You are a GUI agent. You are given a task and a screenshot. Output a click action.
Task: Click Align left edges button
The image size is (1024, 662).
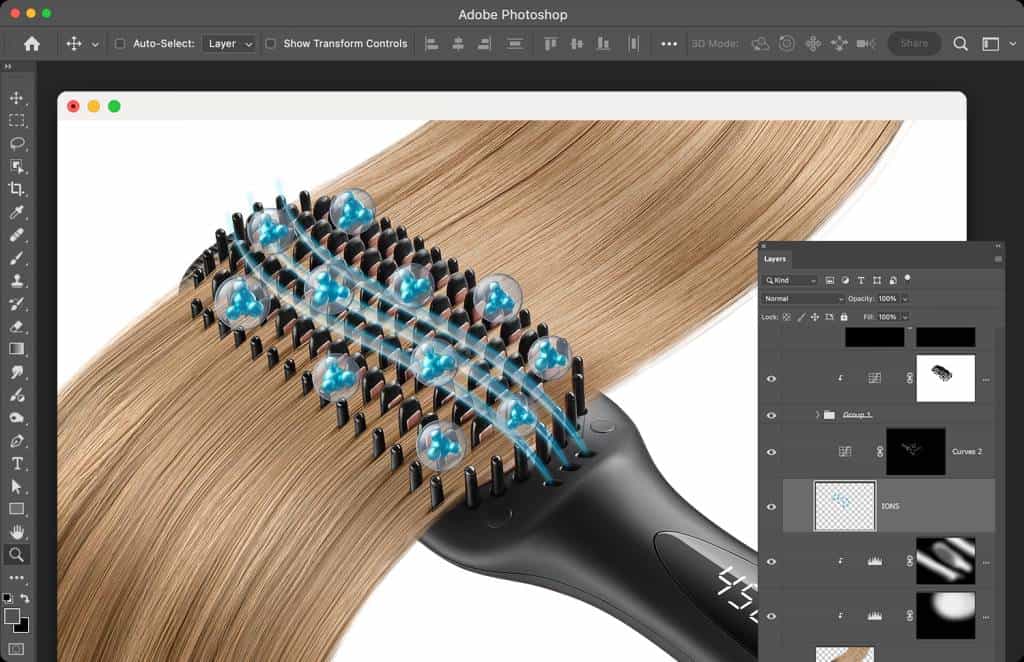pyautogui.click(x=432, y=44)
